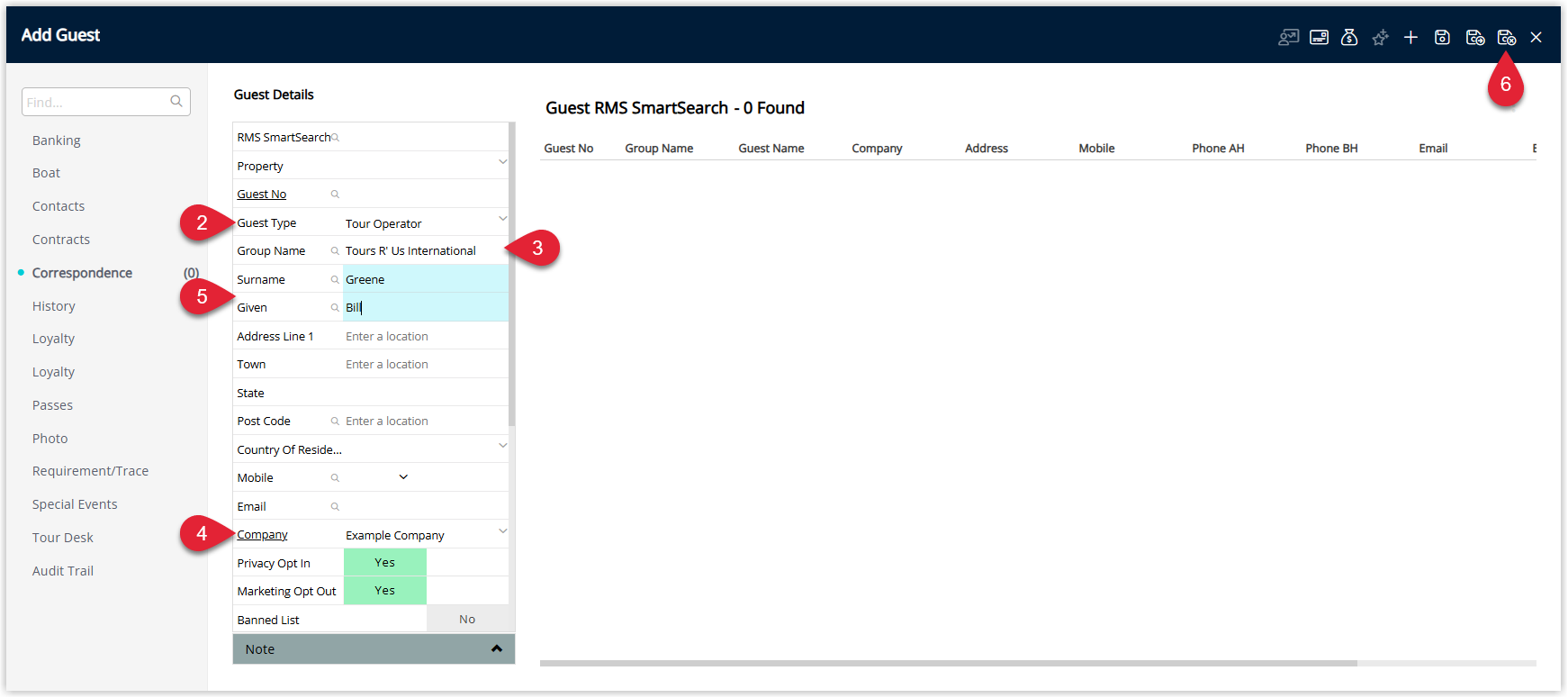Viewport: 1568px width, 698px height.
Task: Open Contracts in the side menu
Action: click(61, 240)
